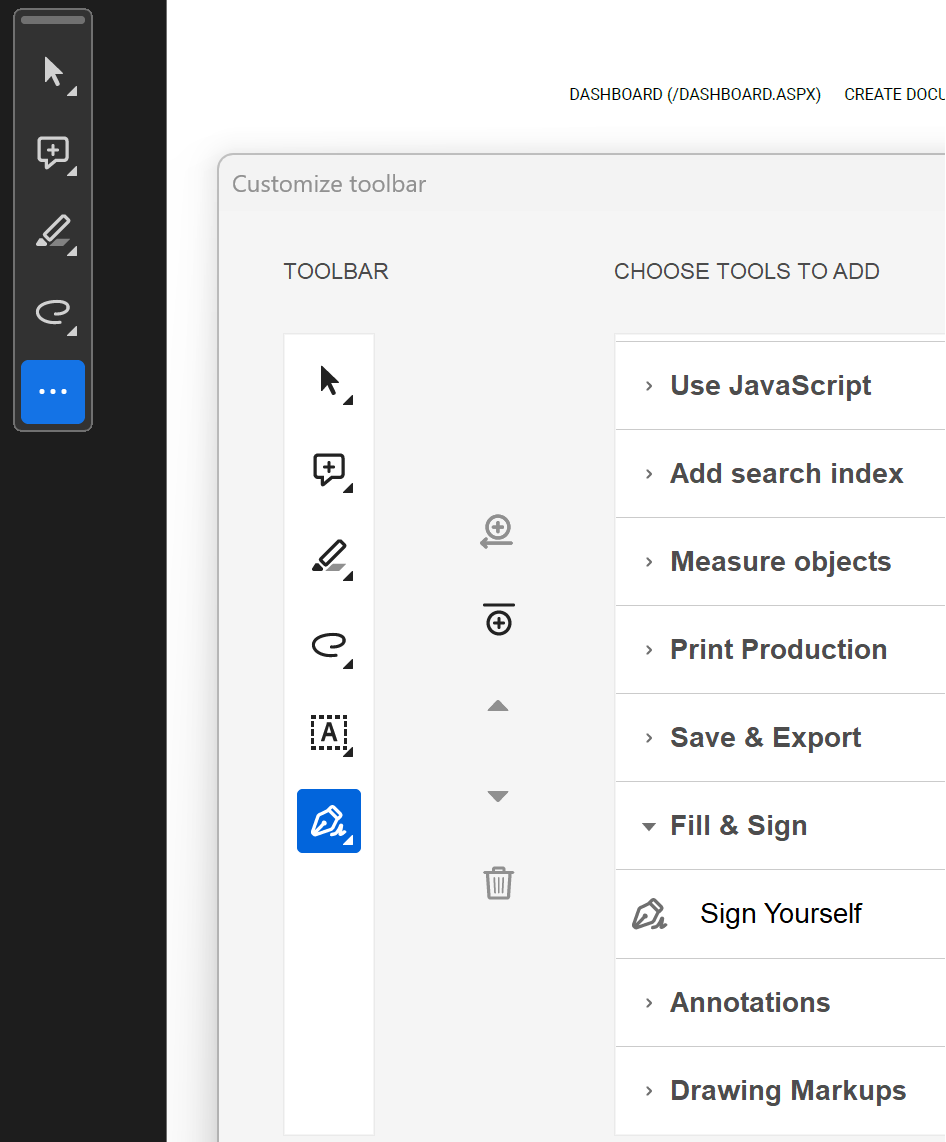This screenshot has height=1142, width=946.
Task: Open the blue ellipsis more-tools menu
Action: coord(52,392)
